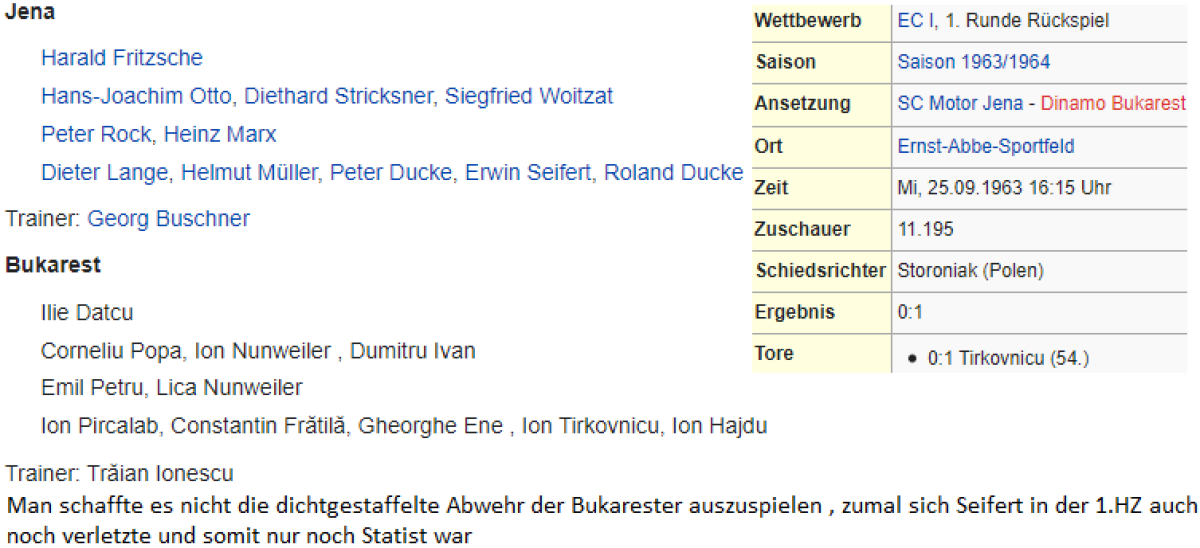Open the Saison 1963/1964 link

974,62
